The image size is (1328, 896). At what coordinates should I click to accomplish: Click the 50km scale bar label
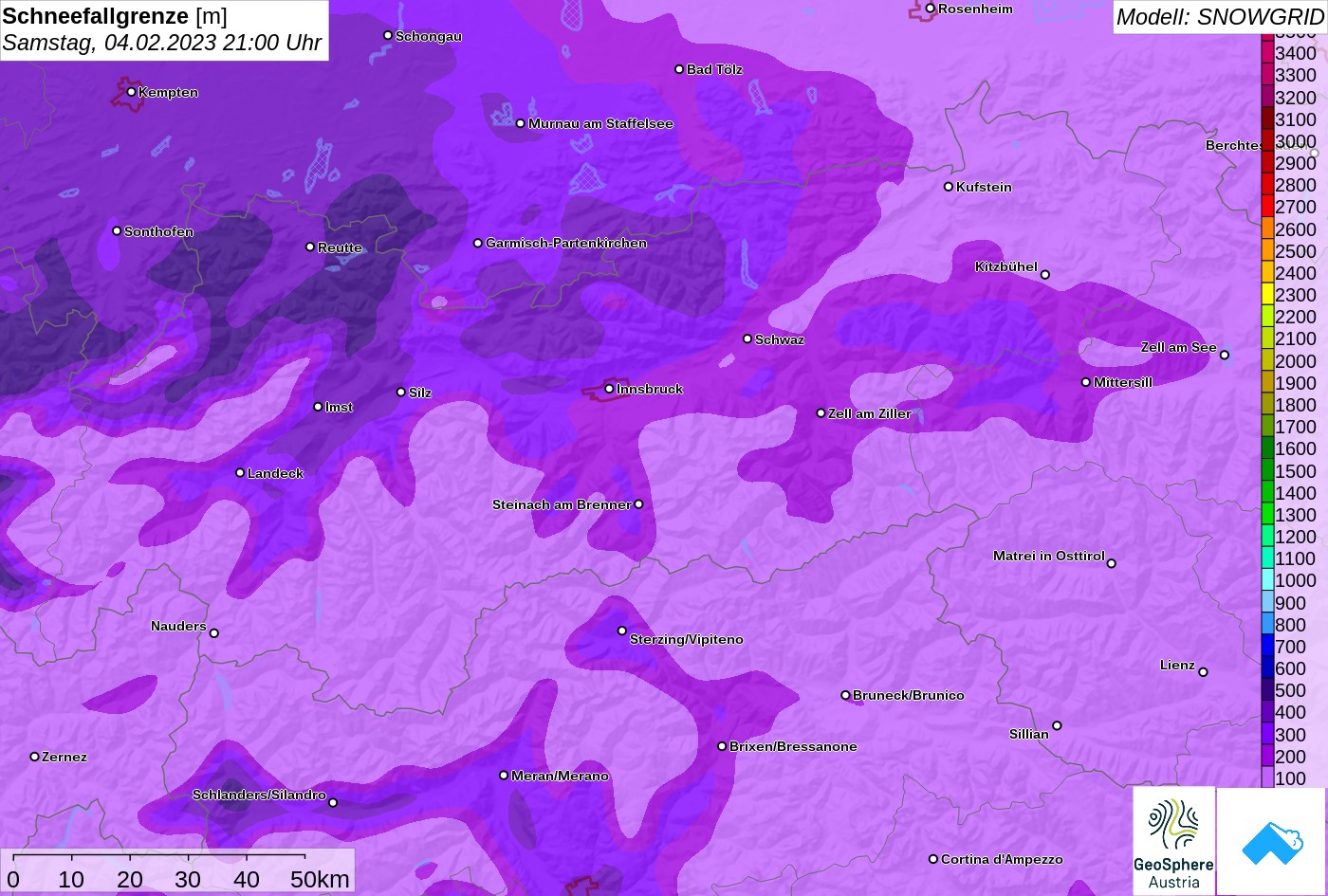[x=320, y=879]
